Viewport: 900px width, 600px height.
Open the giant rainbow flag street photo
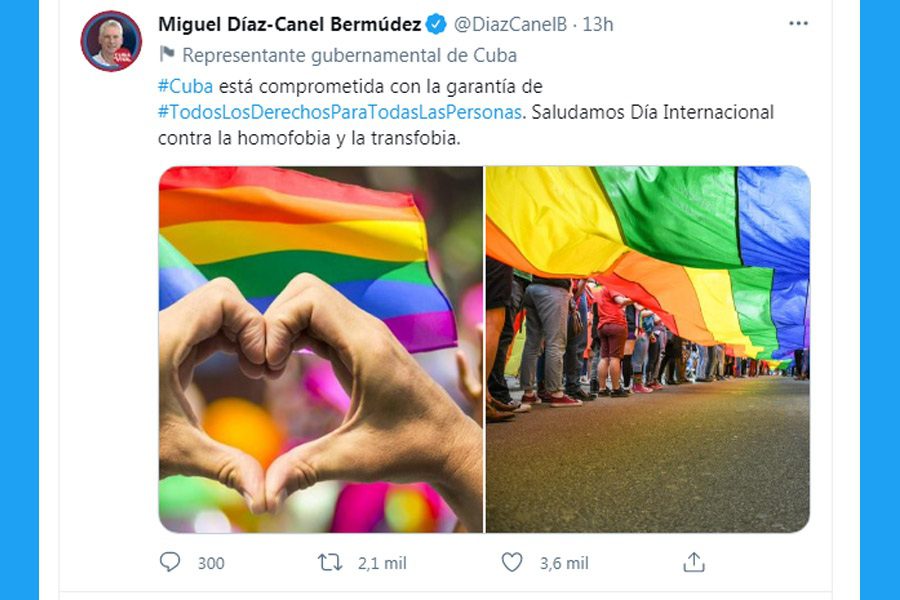[x=647, y=350]
